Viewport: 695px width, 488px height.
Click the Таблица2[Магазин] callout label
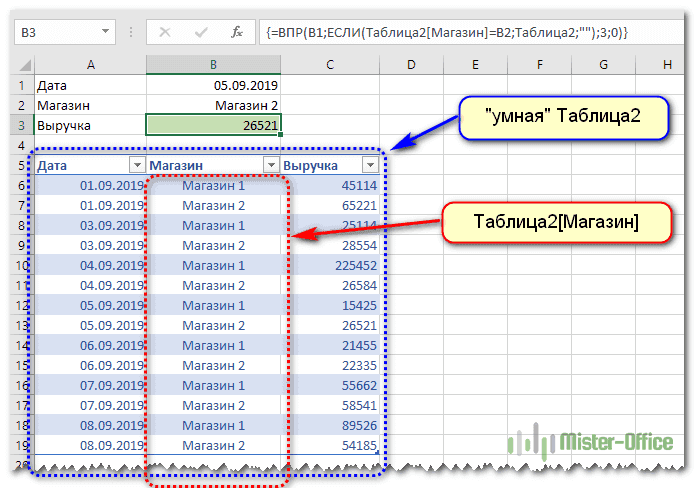click(x=556, y=218)
